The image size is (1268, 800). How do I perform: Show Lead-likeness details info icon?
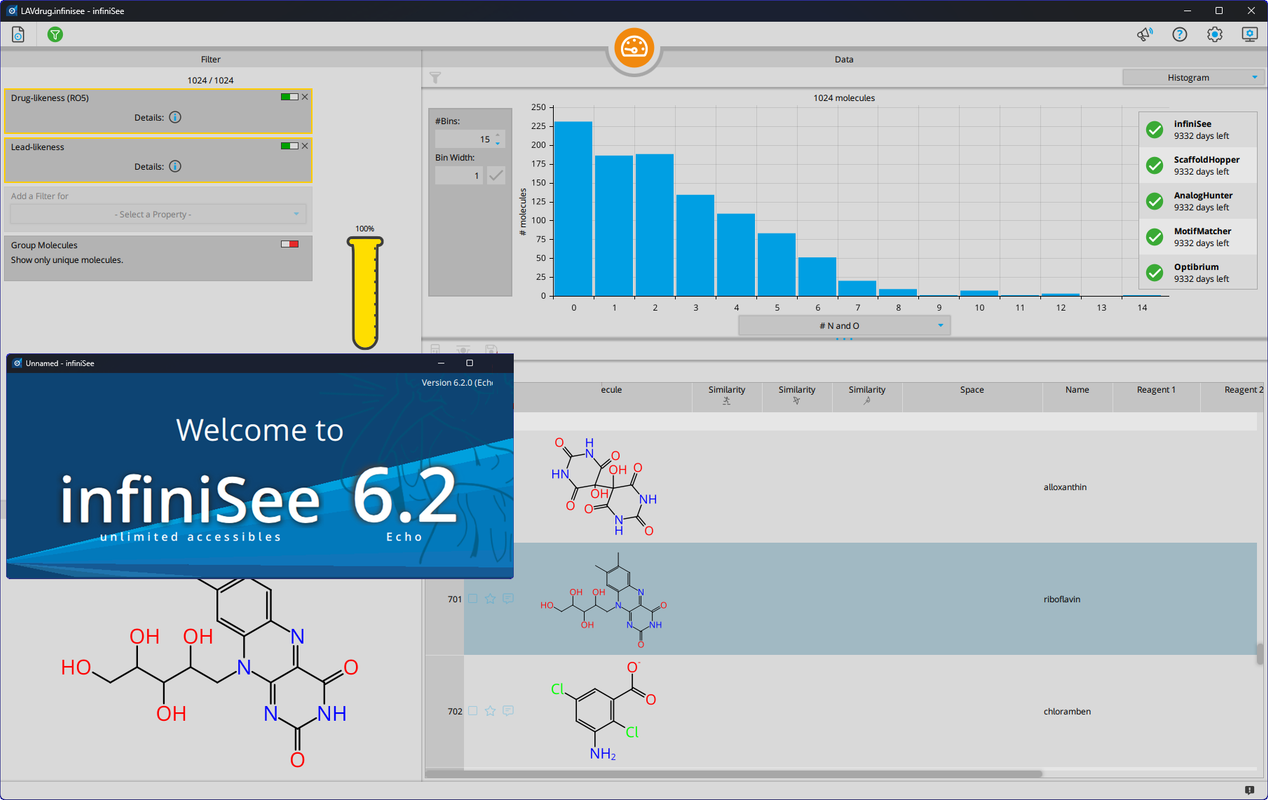point(175,167)
